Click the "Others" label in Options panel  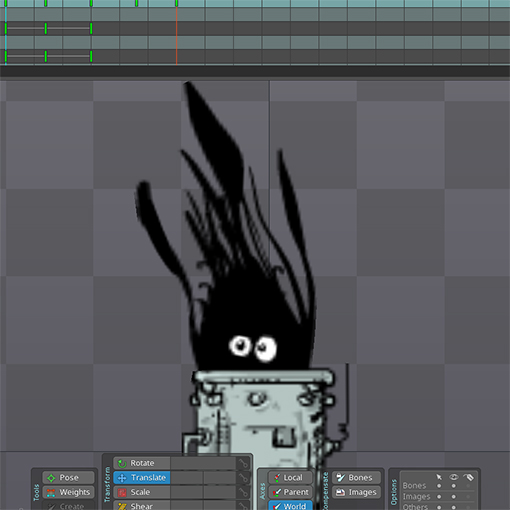415,507
